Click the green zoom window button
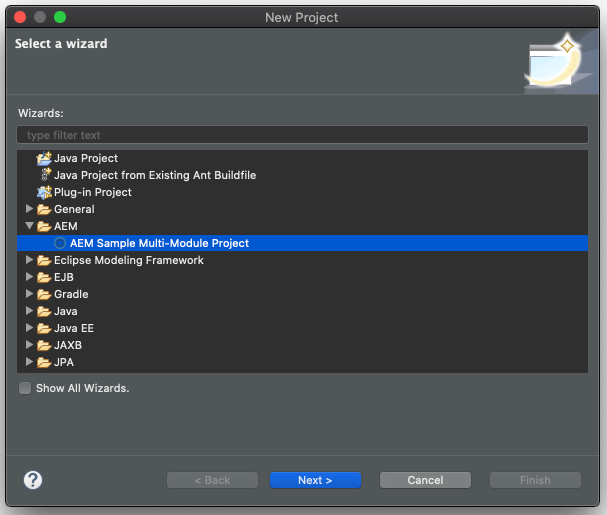 [x=60, y=17]
